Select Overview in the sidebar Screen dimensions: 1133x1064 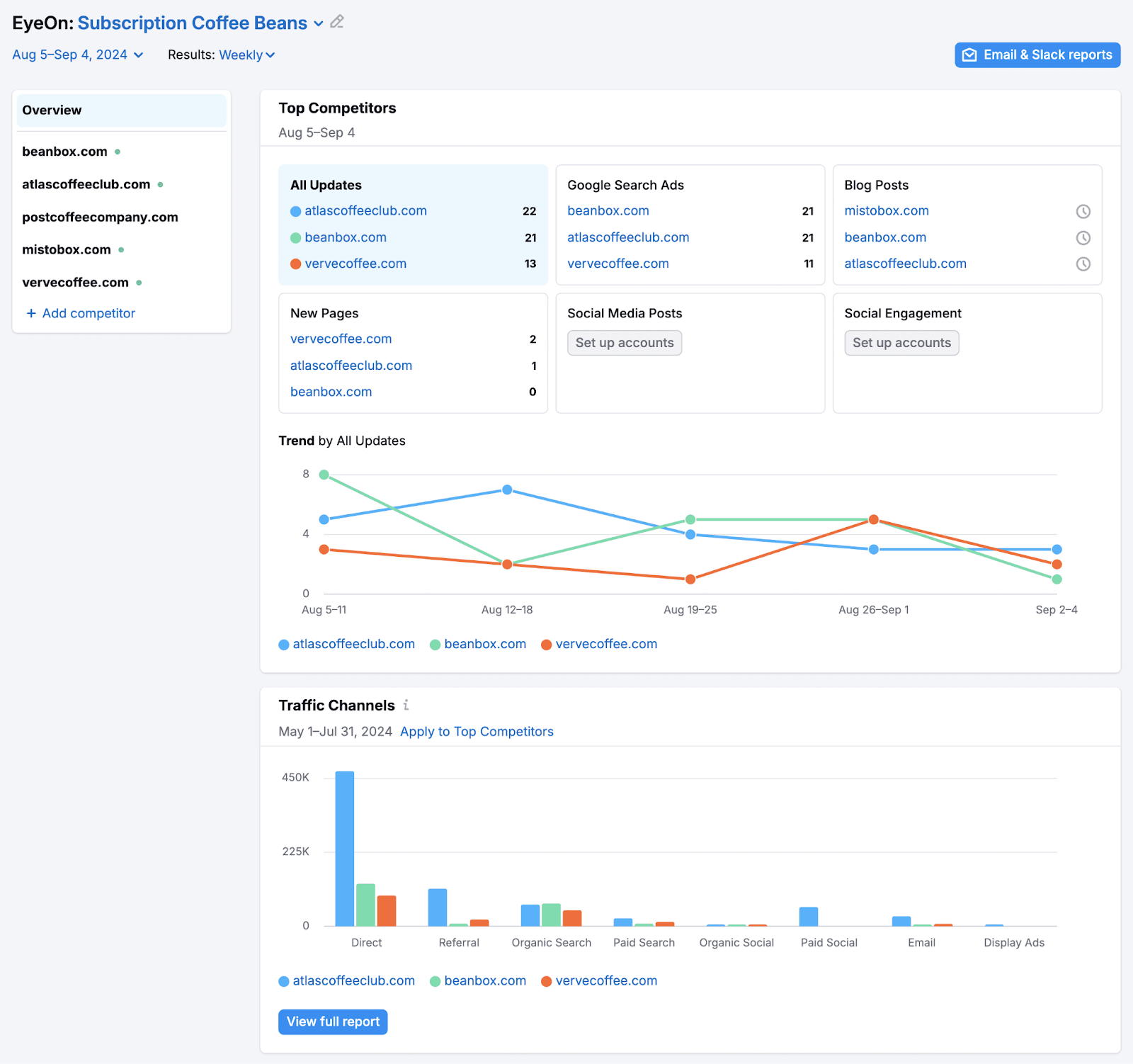pyautogui.click(x=51, y=110)
